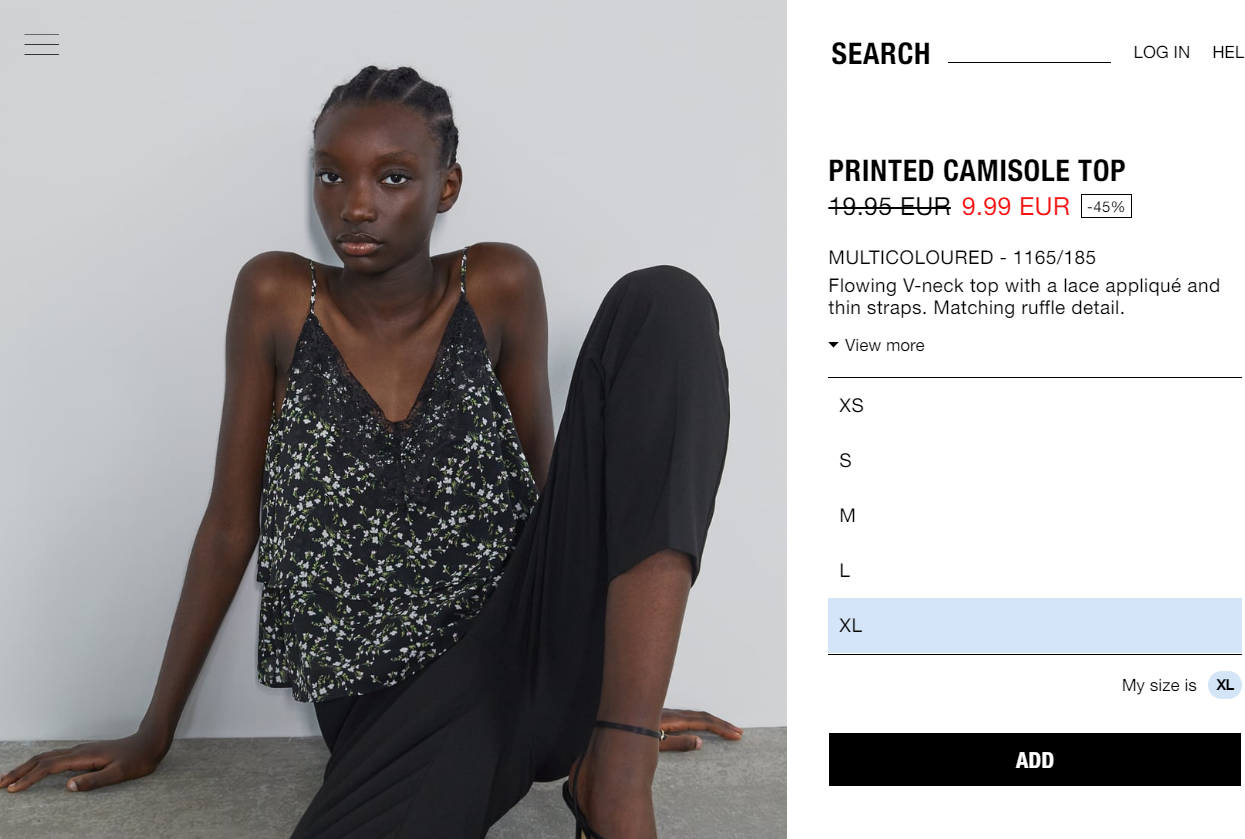Open the HELP menu link
The image size is (1245, 839).
[1228, 52]
